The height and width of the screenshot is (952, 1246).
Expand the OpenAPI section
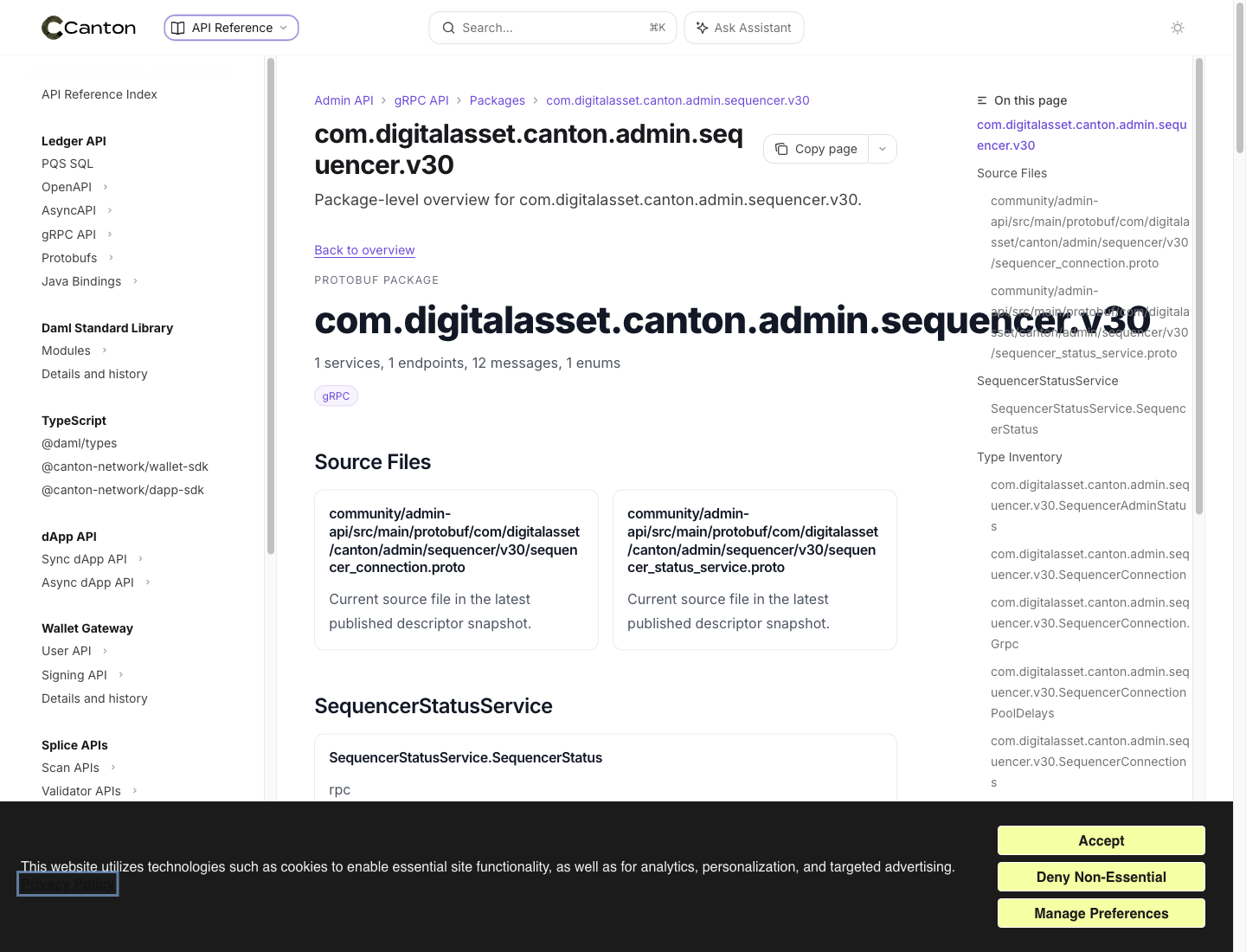[x=75, y=187]
